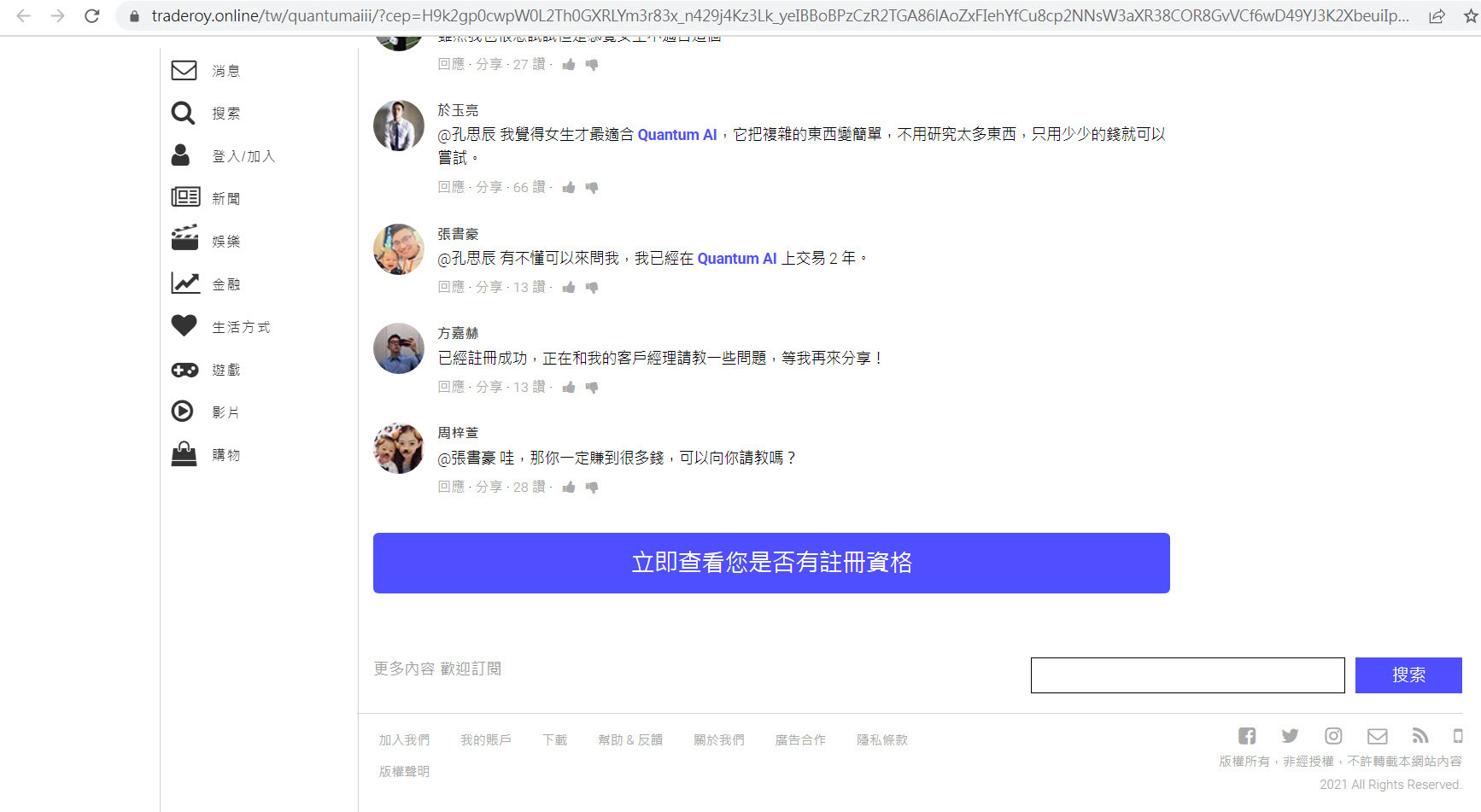Open the 版權聲明 footer link
Viewport: 1481px width, 812px height.
405,772
